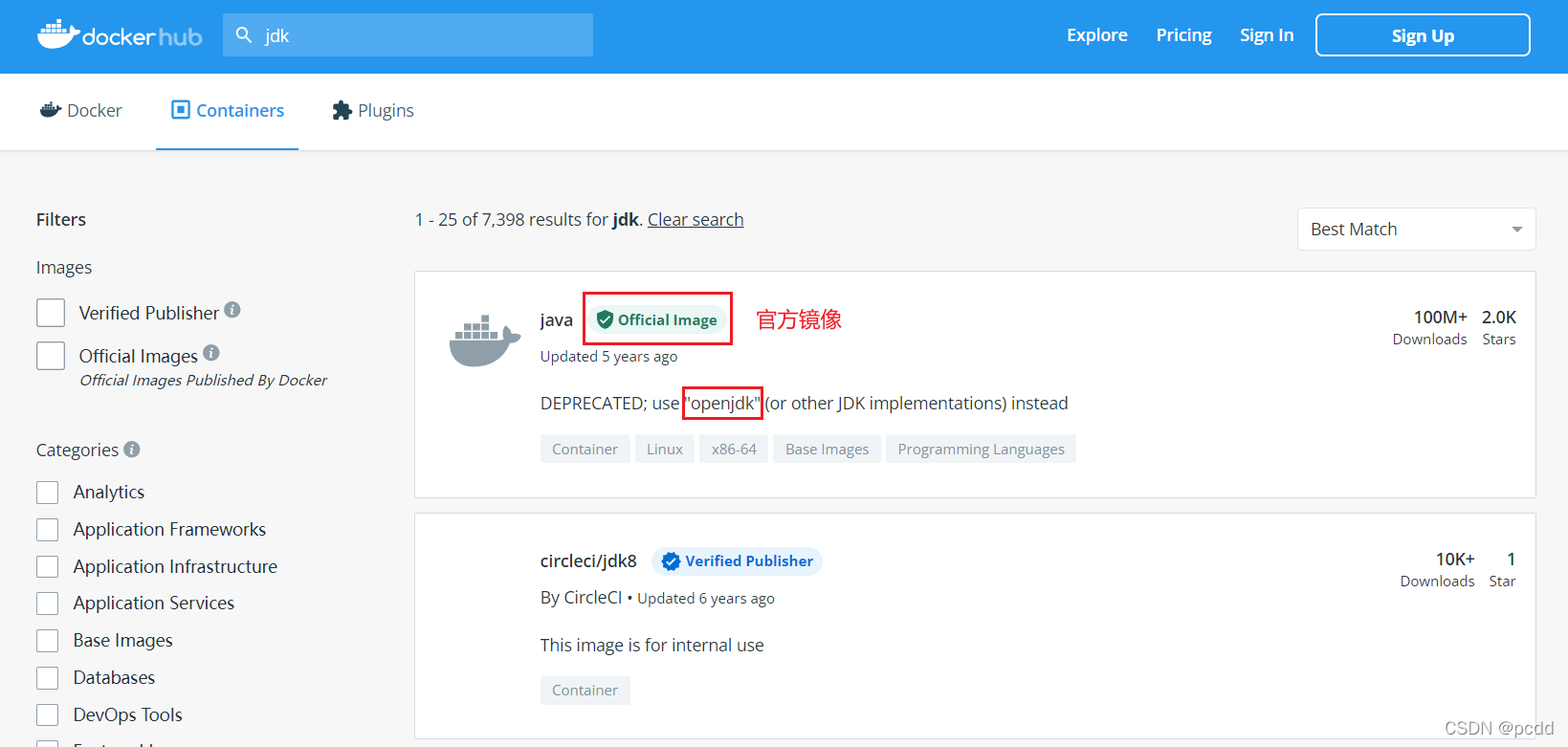1568x747 pixels.
Task: Select the Databases category checkbox
Action: (48, 678)
